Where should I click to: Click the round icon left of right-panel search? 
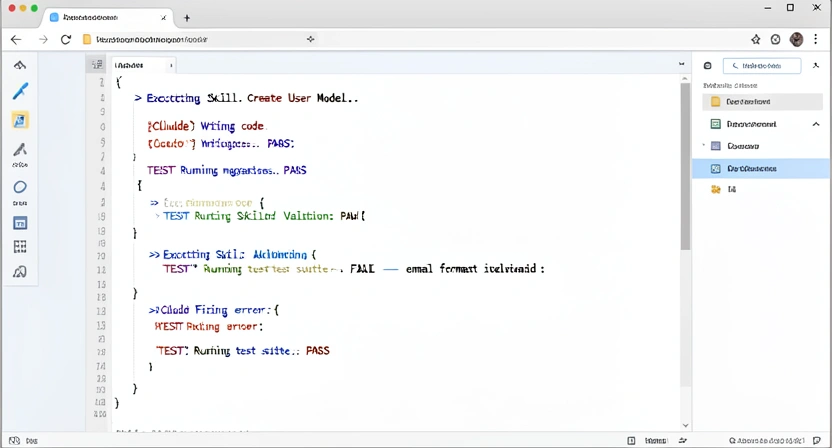707,66
